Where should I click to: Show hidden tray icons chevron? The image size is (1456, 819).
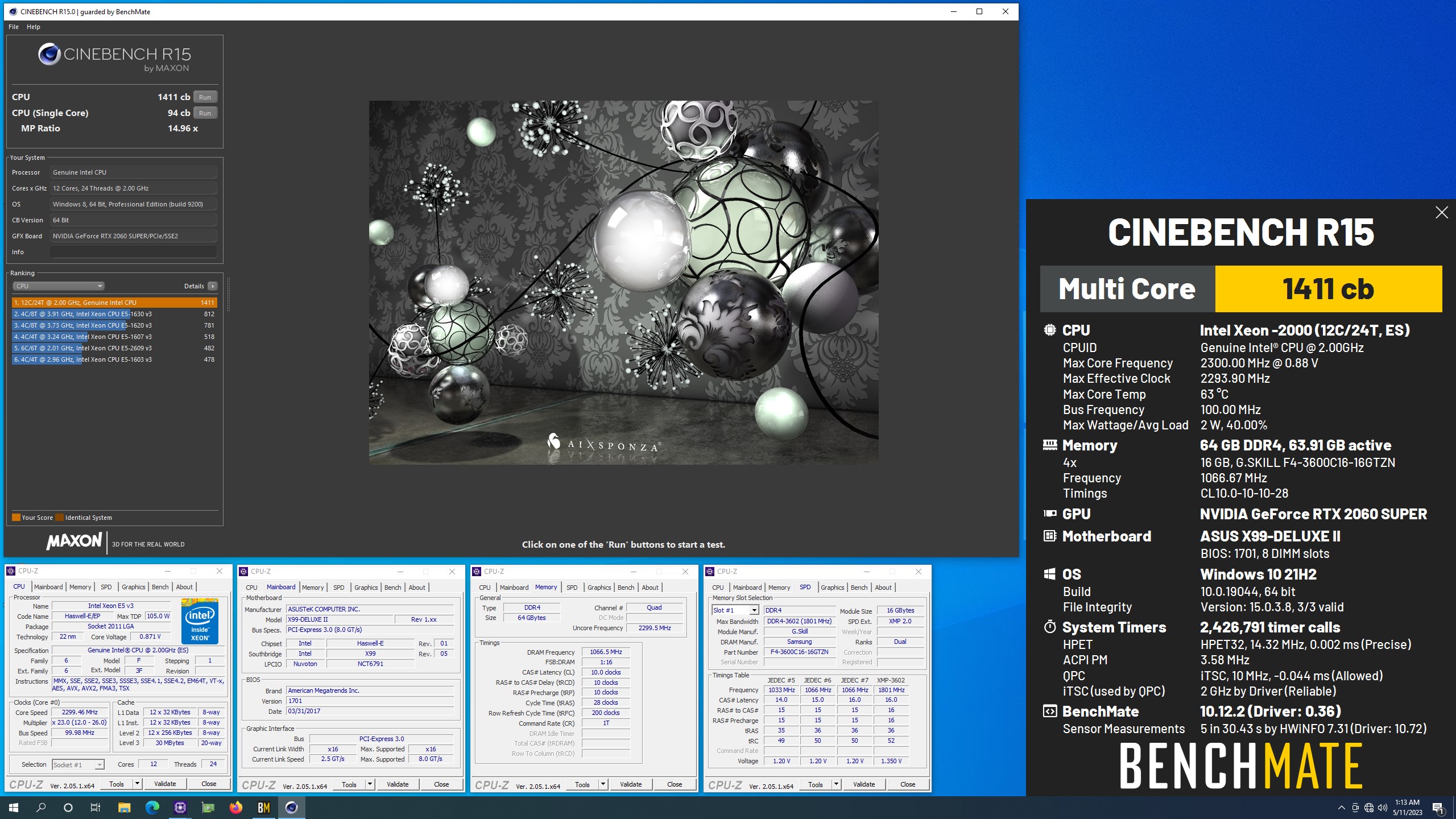point(1341,808)
